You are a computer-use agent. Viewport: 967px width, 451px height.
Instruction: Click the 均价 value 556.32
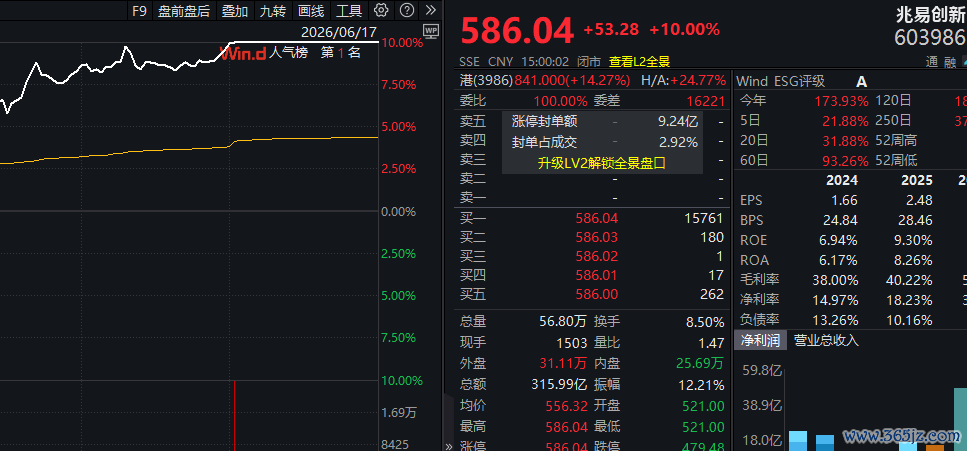pos(566,406)
